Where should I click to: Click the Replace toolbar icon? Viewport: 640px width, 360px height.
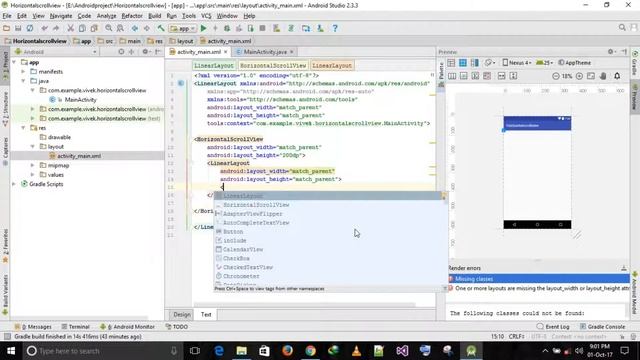(120, 28)
